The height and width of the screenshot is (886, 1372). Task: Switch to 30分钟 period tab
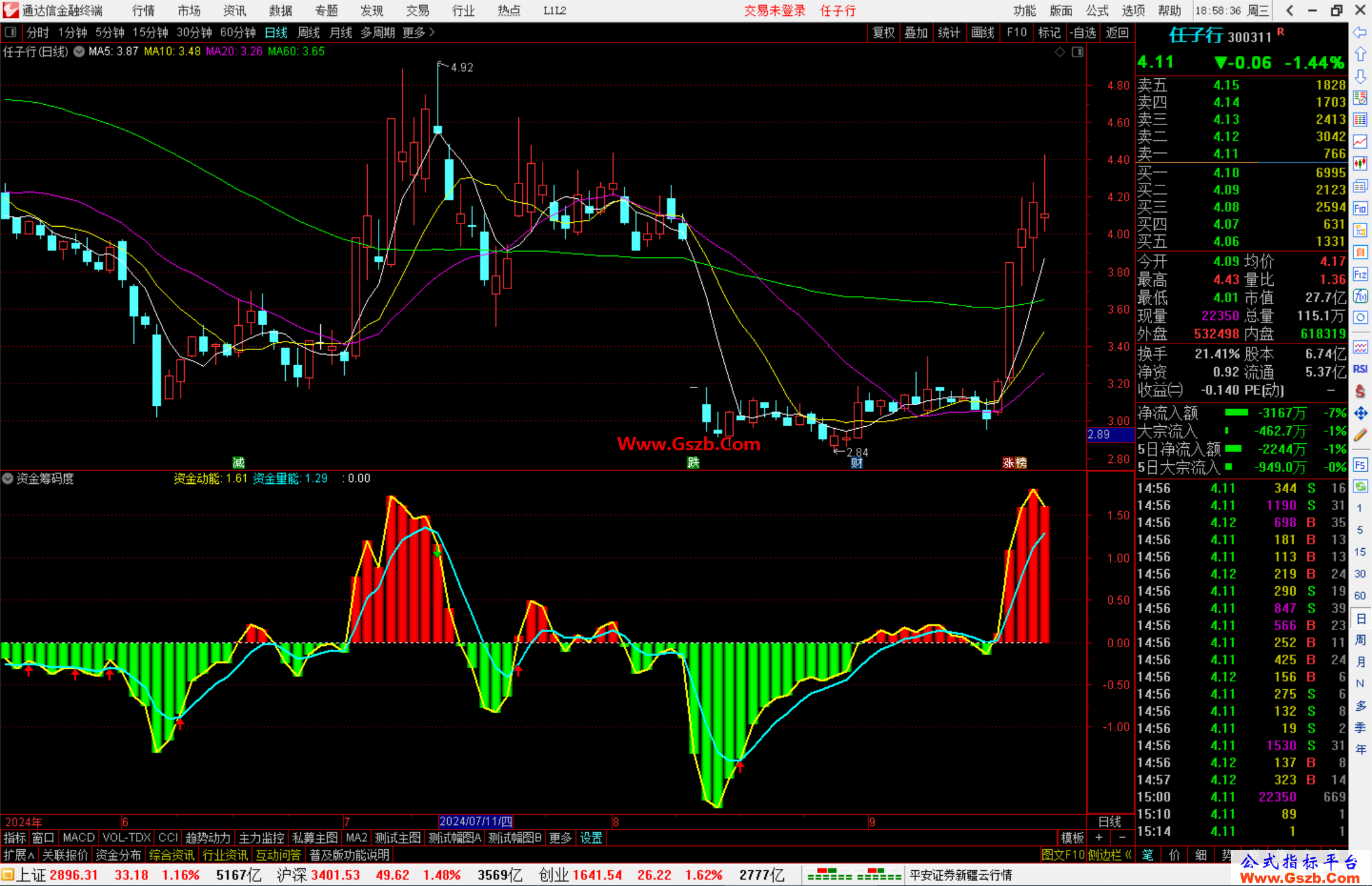[x=194, y=32]
